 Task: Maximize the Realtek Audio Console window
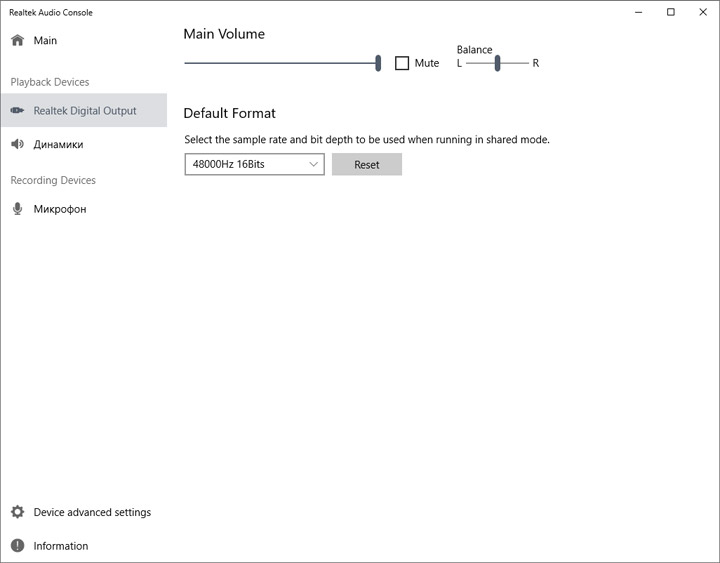(x=671, y=12)
